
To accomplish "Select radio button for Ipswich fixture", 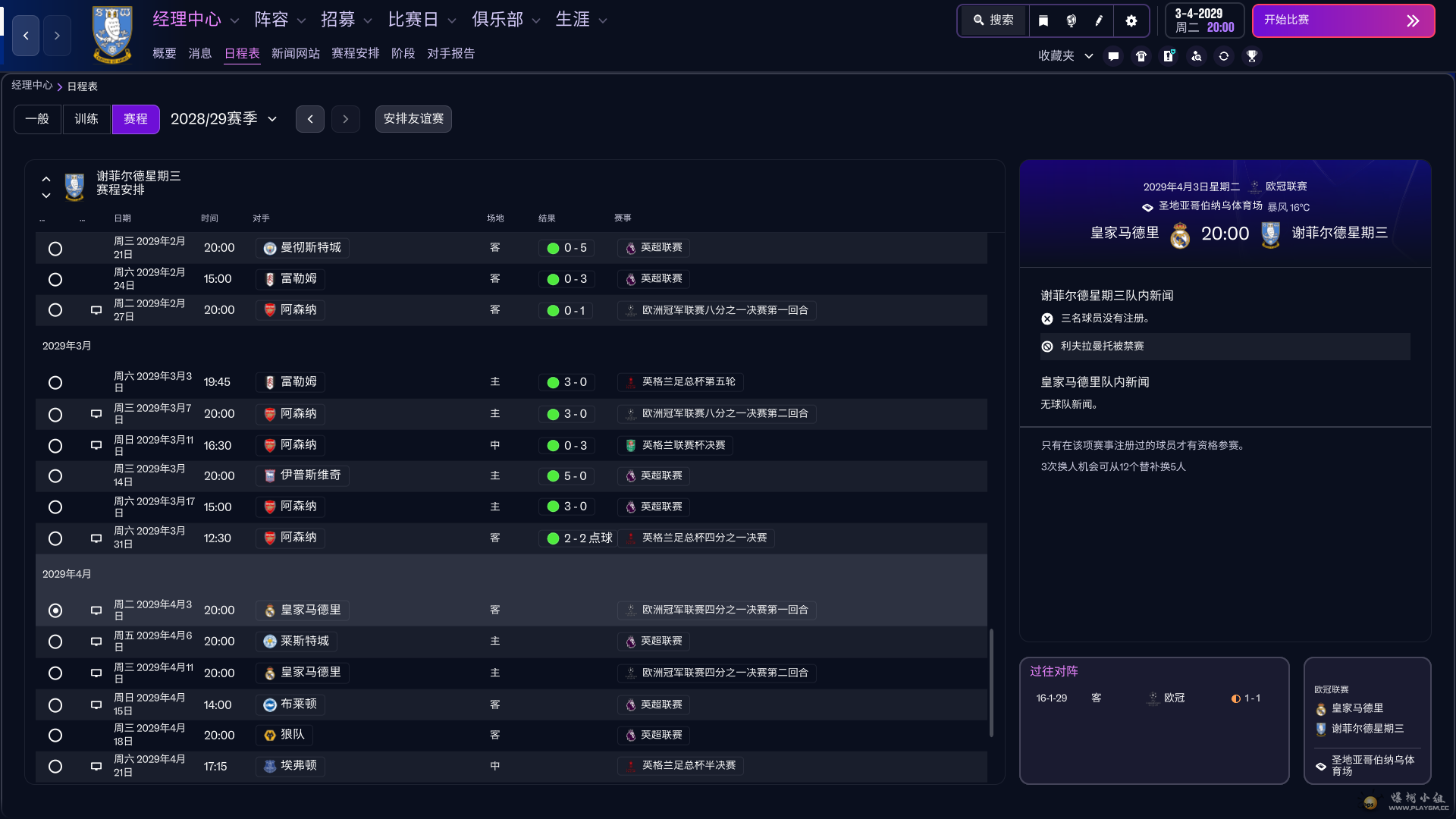I will point(55,476).
